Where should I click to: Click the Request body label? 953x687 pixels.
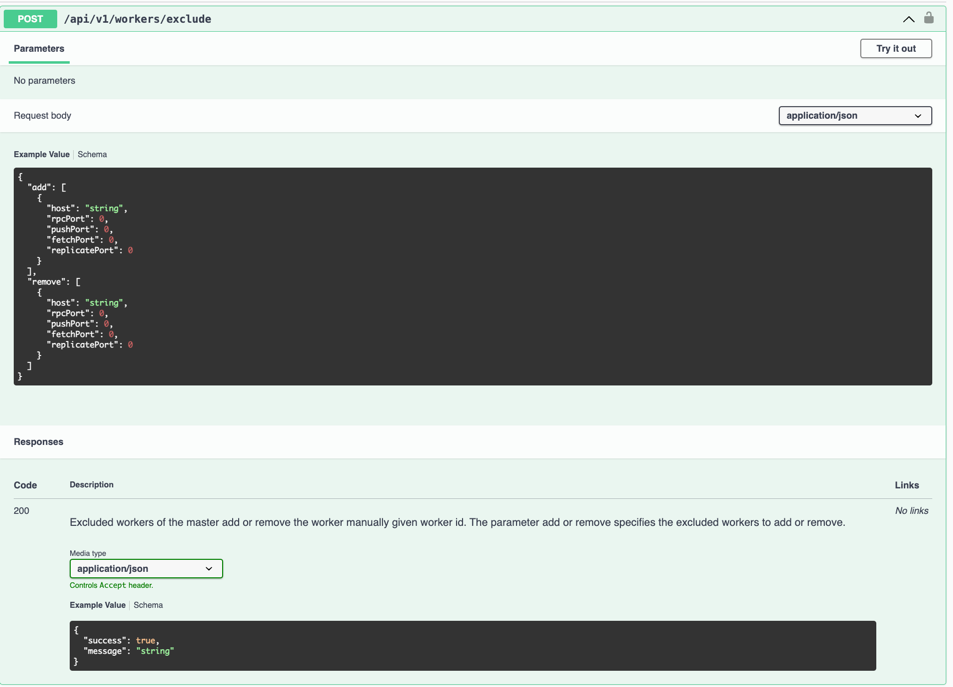point(43,116)
